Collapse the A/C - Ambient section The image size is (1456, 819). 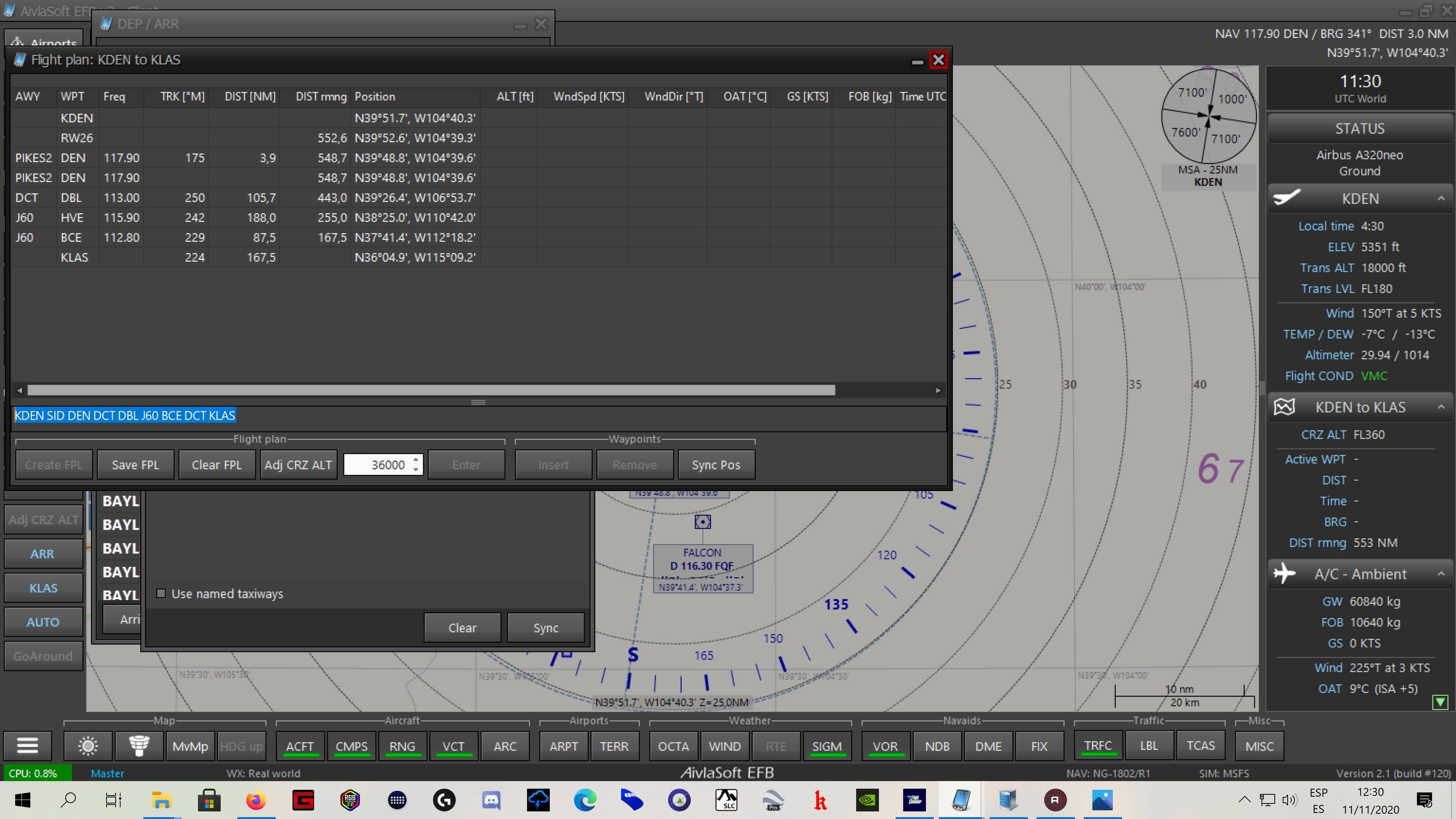click(1441, 574)
